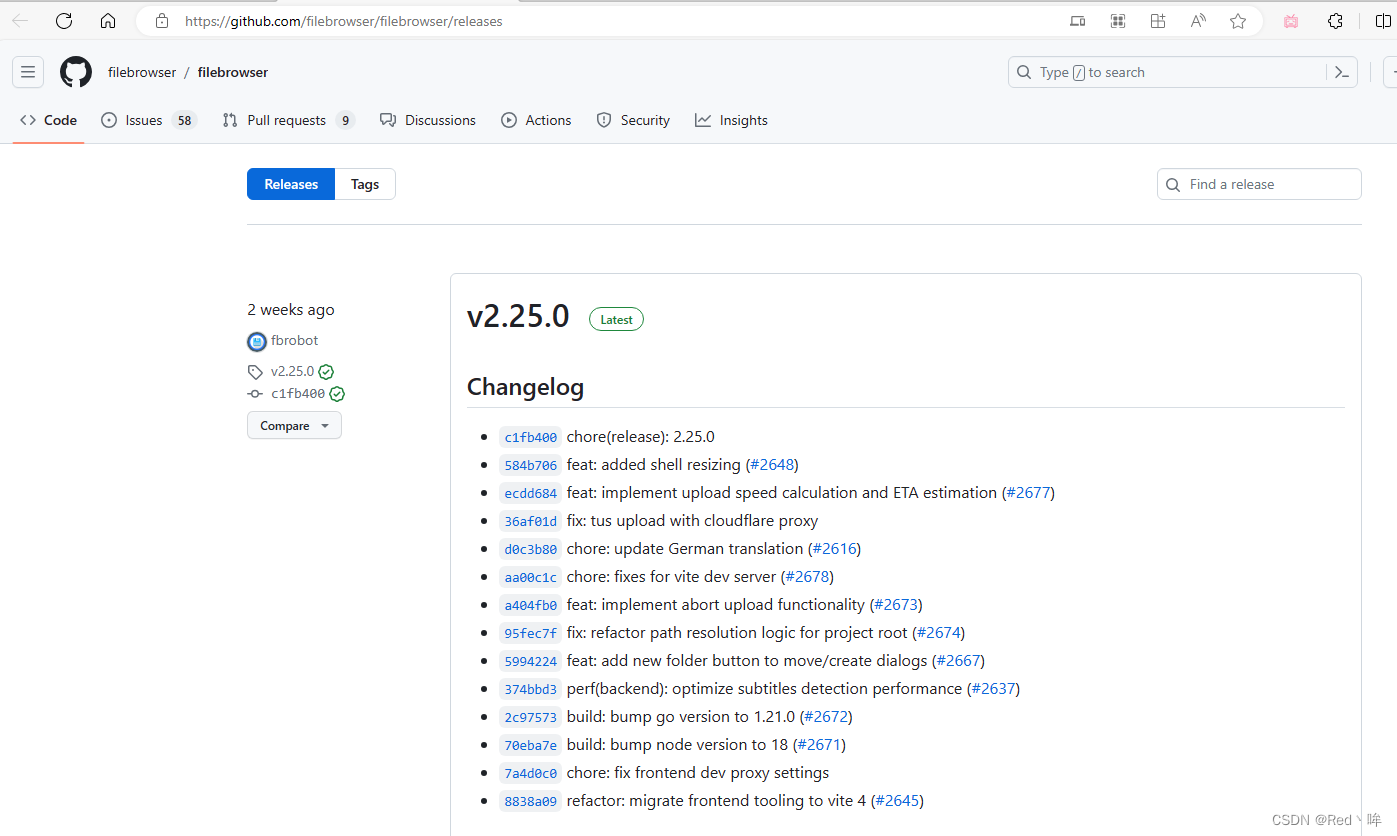Click verified badge next to v2.25.0 tag
This screenshot has width=1397, height=836.
click(x=326, y=372)
